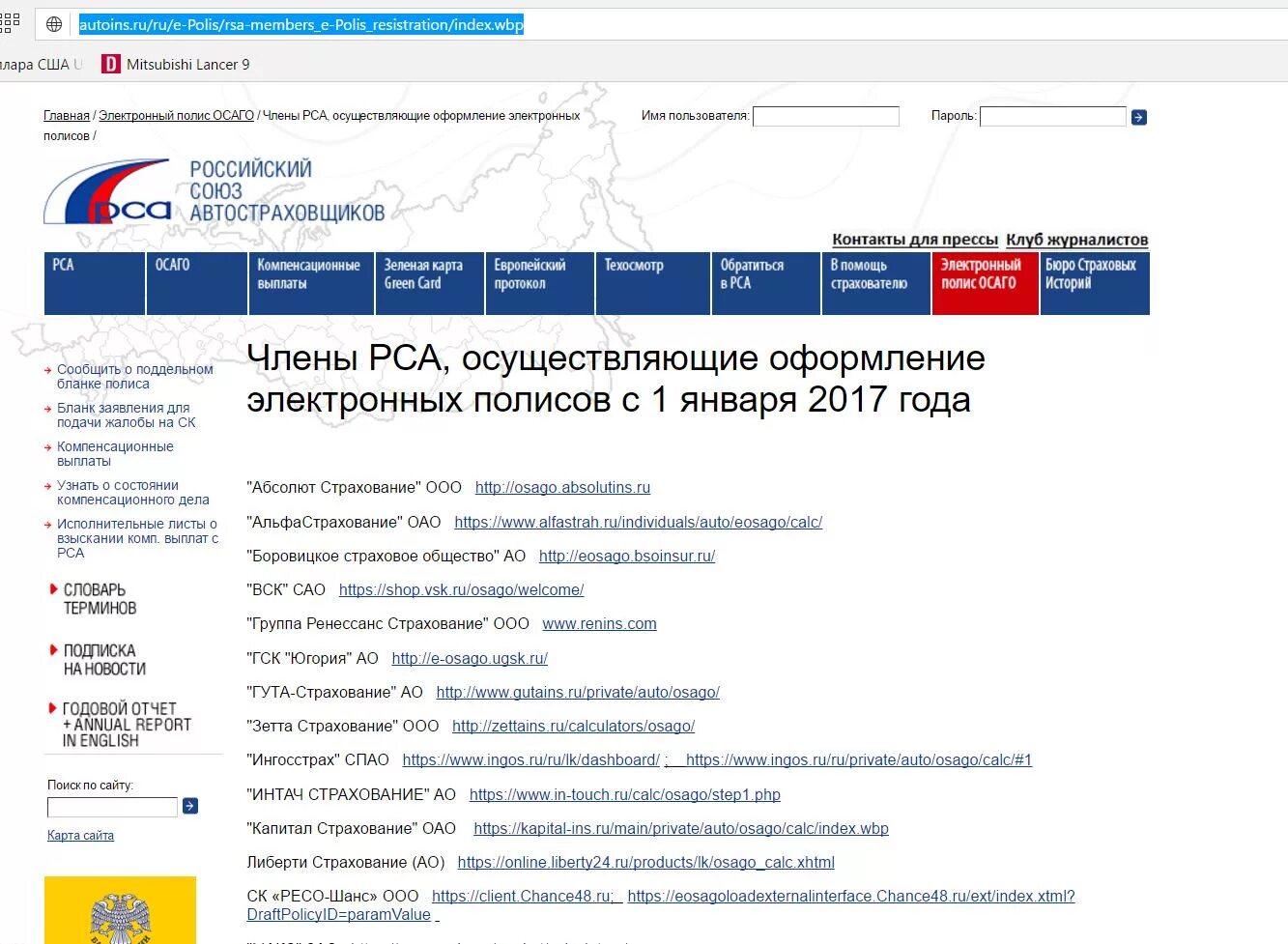Click Электронный полис ОСАГО breadcrumb link
Screen dimensions: 1288x944
pyautogui.click(x=176, y=116)
